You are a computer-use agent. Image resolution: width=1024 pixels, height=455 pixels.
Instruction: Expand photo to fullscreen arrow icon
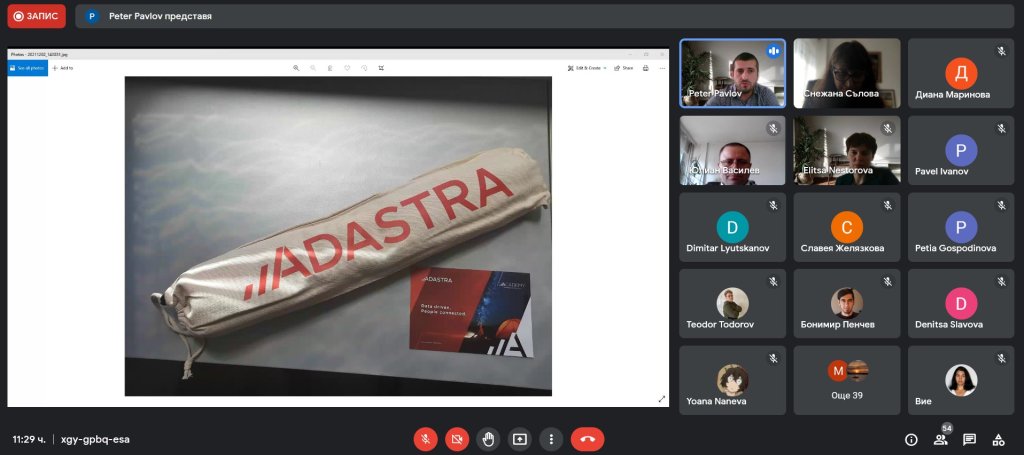(662, 399)
